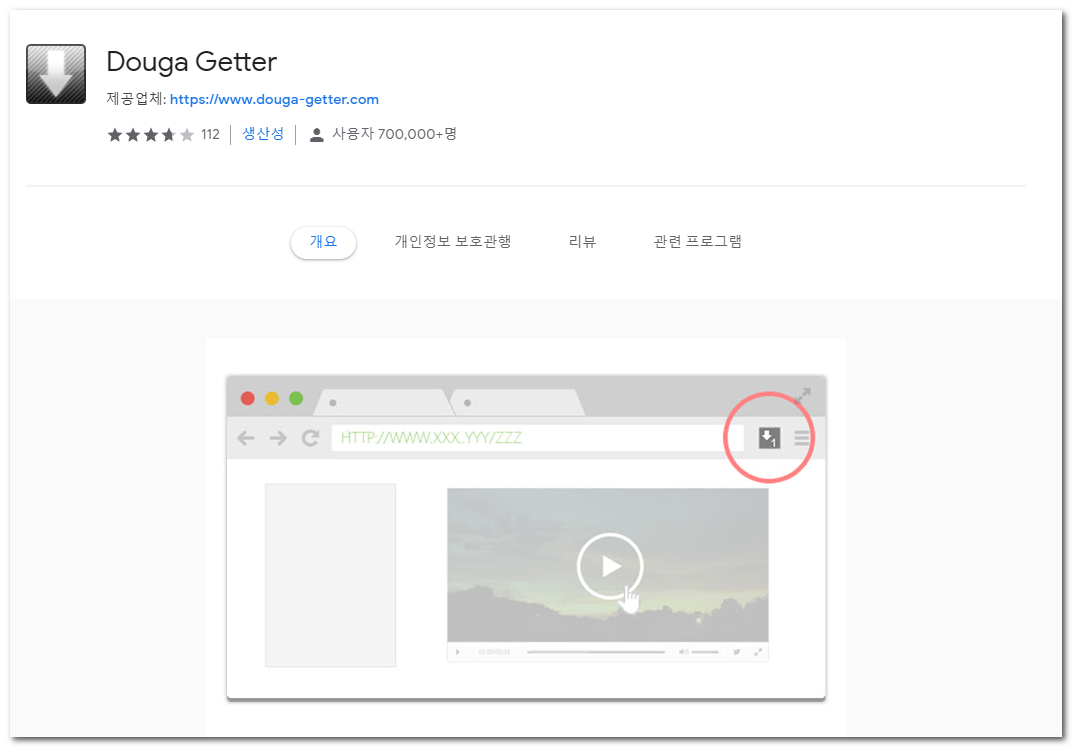This screenshot has height=748, width=1073.
Task: Open the https://www.douga-getter.com provider link
Action: click(274, 99)
